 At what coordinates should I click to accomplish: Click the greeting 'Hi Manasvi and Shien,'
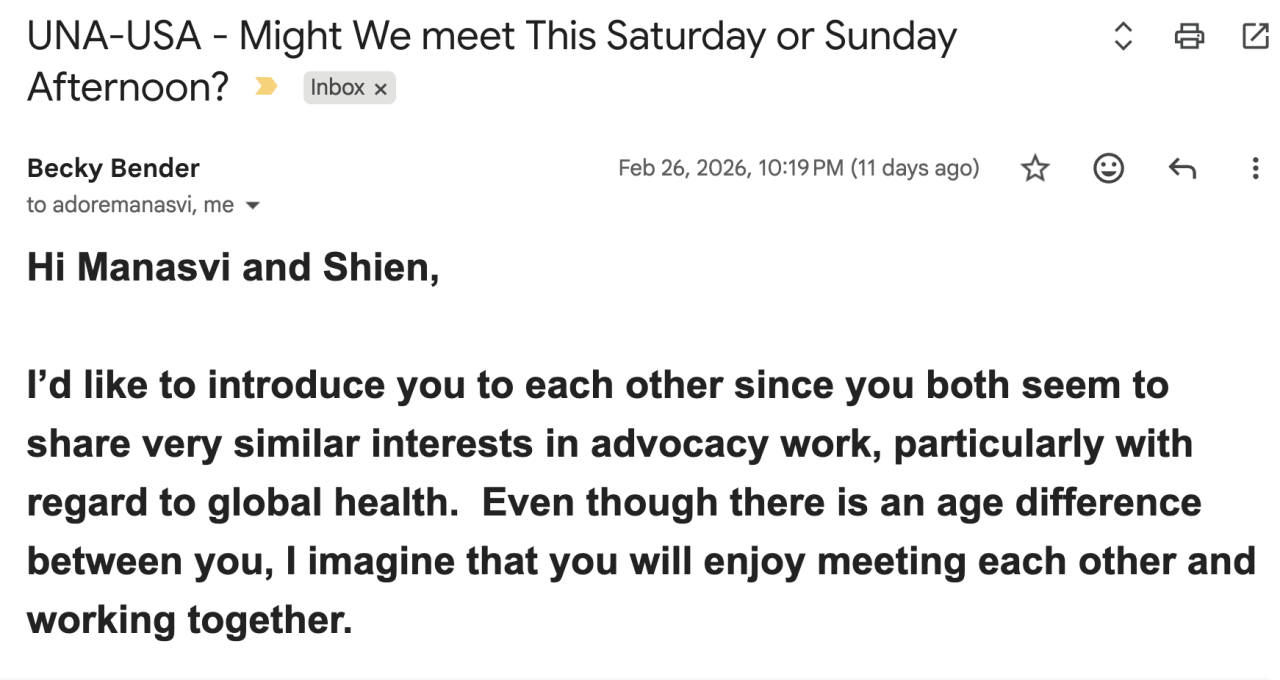[233, 268]
